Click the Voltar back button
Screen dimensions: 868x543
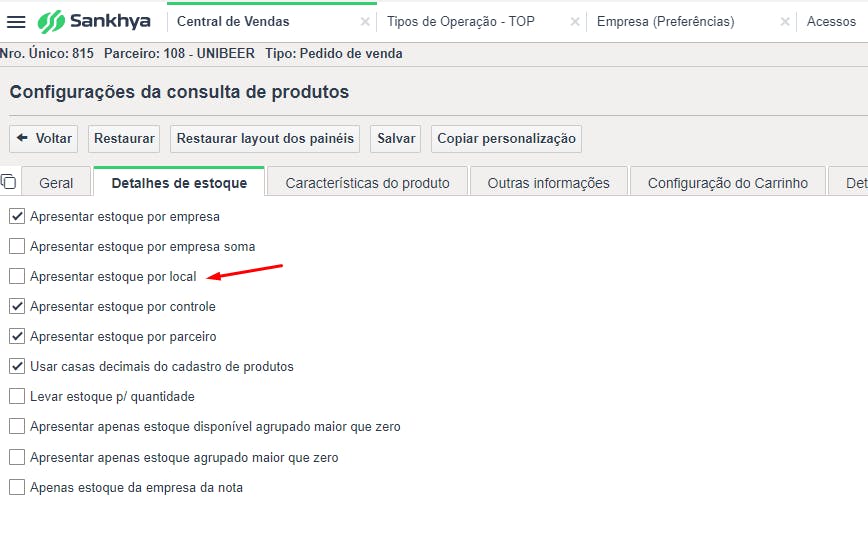(45, 139)
